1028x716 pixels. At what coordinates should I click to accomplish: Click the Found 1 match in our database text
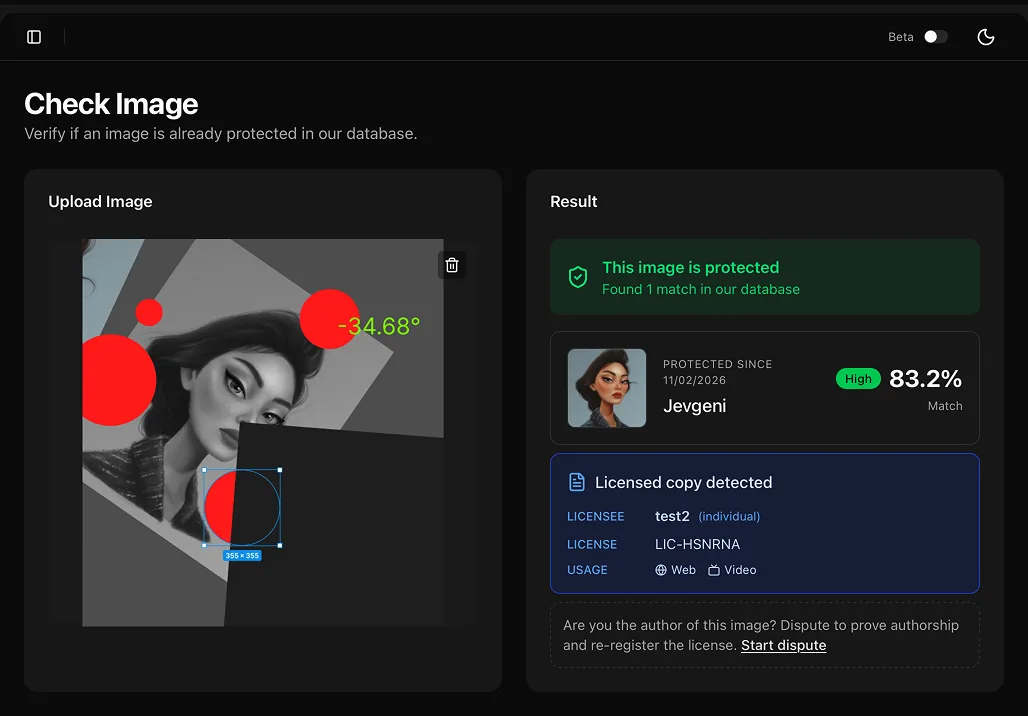[701, 289]
